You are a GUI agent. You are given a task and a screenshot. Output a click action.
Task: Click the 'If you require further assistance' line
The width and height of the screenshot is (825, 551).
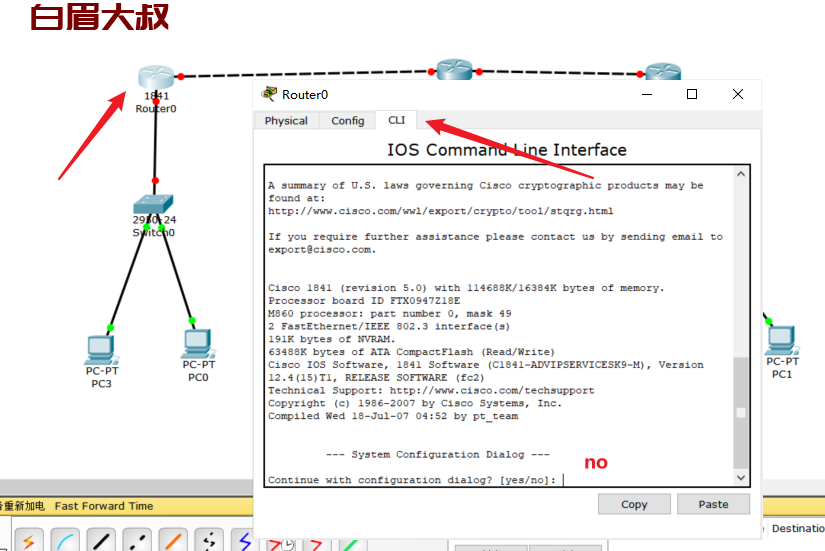coord(495,237)
